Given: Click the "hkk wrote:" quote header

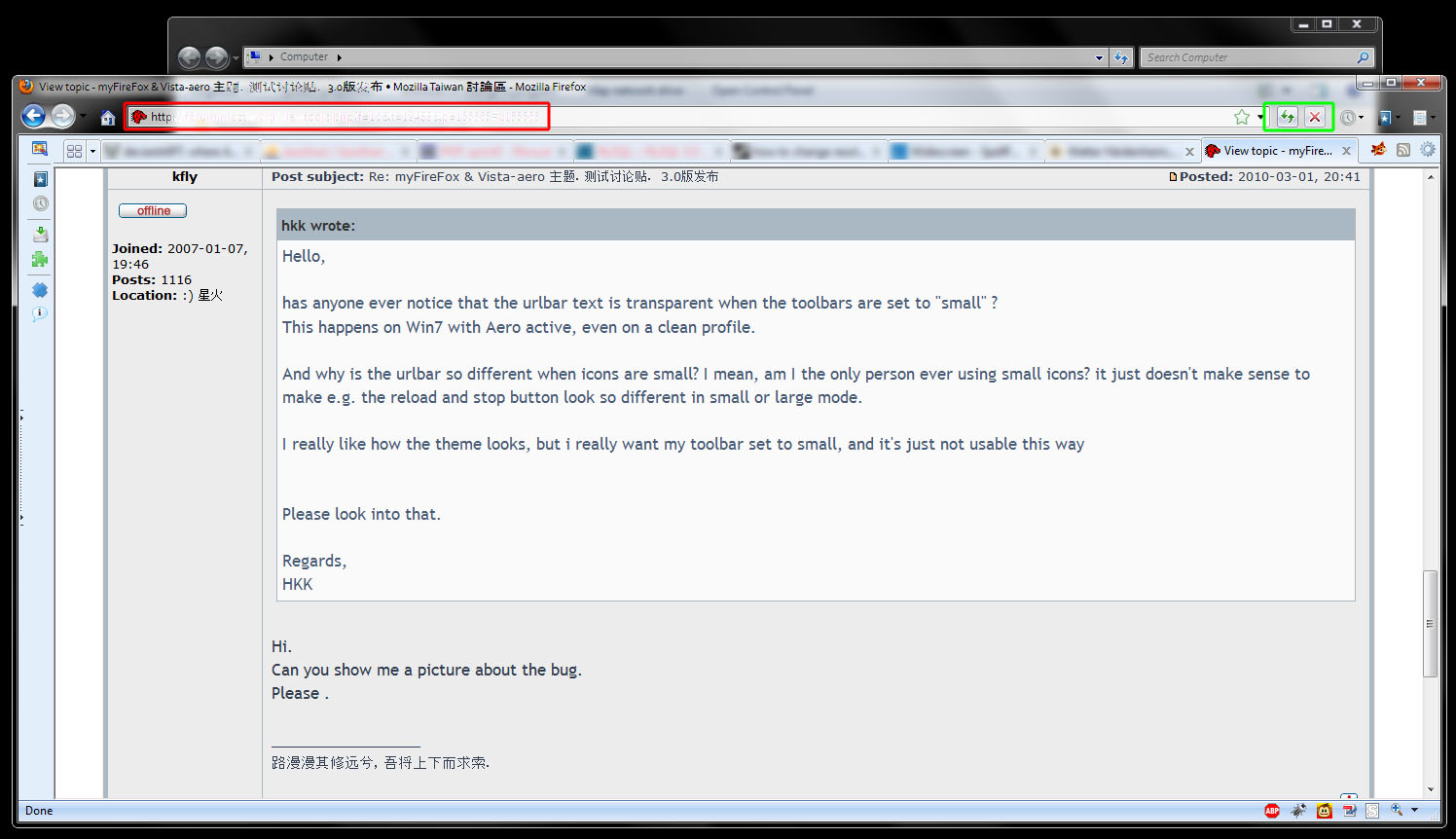Looking at the screenshot, I should [816, 225].
